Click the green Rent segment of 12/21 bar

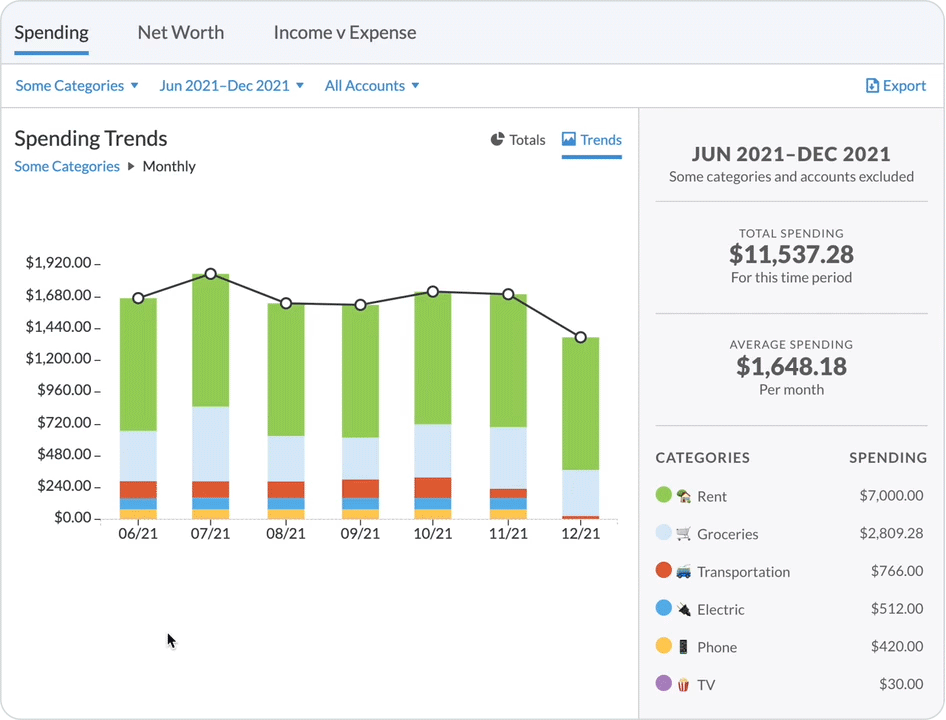pyautogui.click(x=580, y=404)
